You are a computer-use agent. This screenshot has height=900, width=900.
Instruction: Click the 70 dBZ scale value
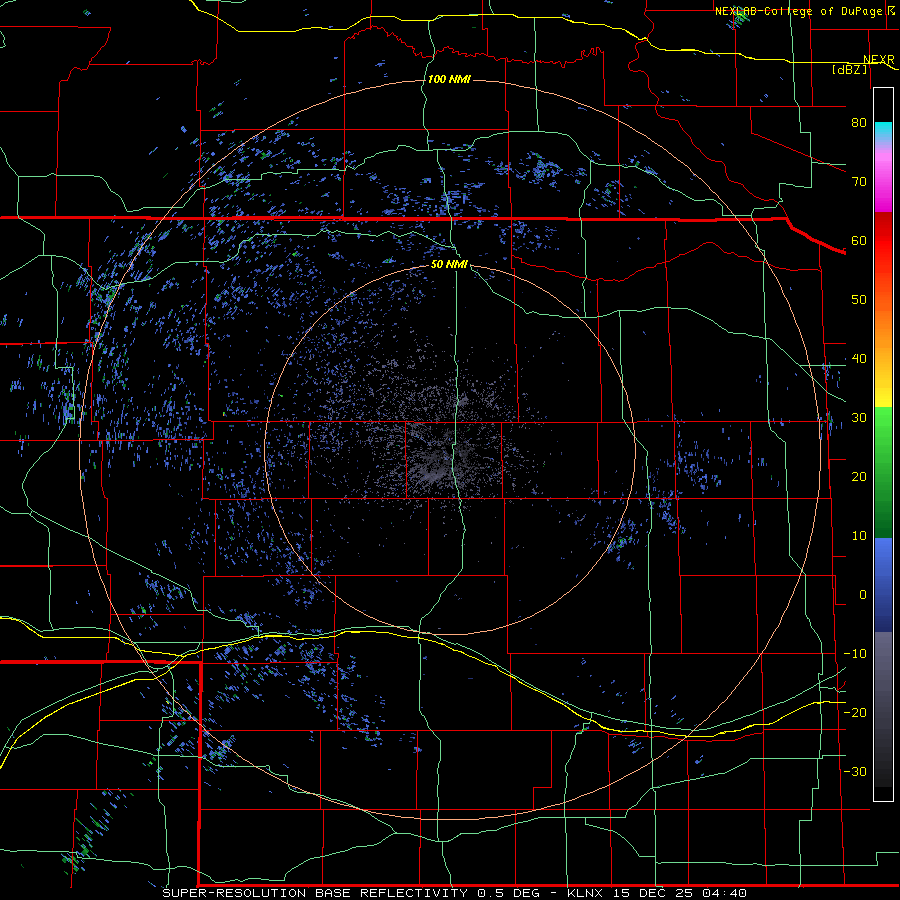859,182
